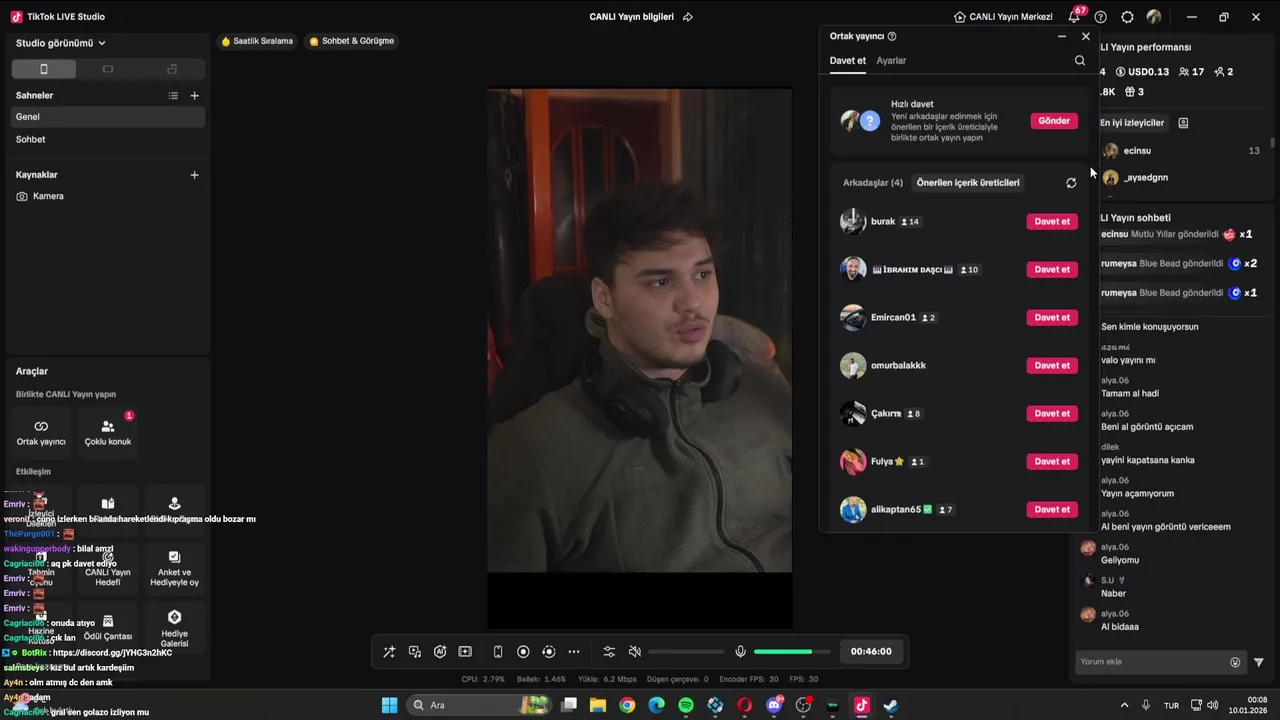Open the scene list view icon
Screen dimensions: 1280x720
pyautogui.click(x=173, y=96)
